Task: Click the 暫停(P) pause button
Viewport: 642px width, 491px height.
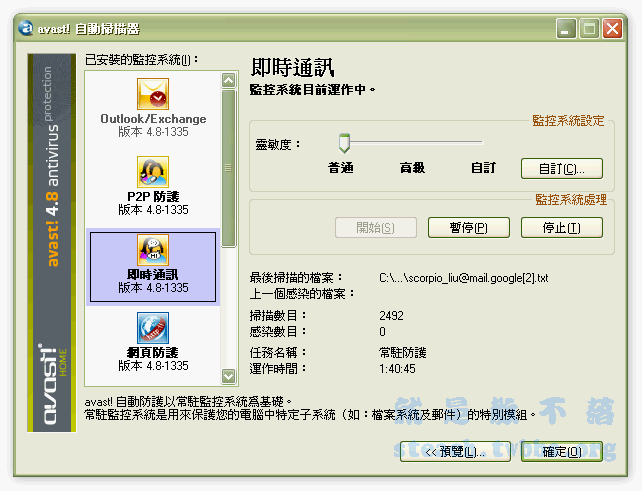Action: coord(469,228)
